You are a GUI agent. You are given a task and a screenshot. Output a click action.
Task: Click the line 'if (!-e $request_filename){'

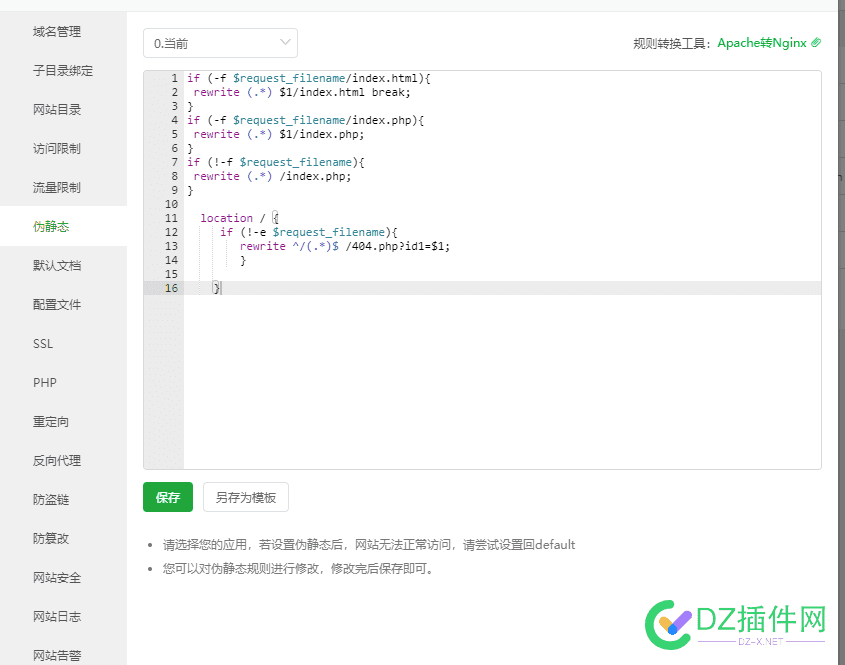point(308,232)
